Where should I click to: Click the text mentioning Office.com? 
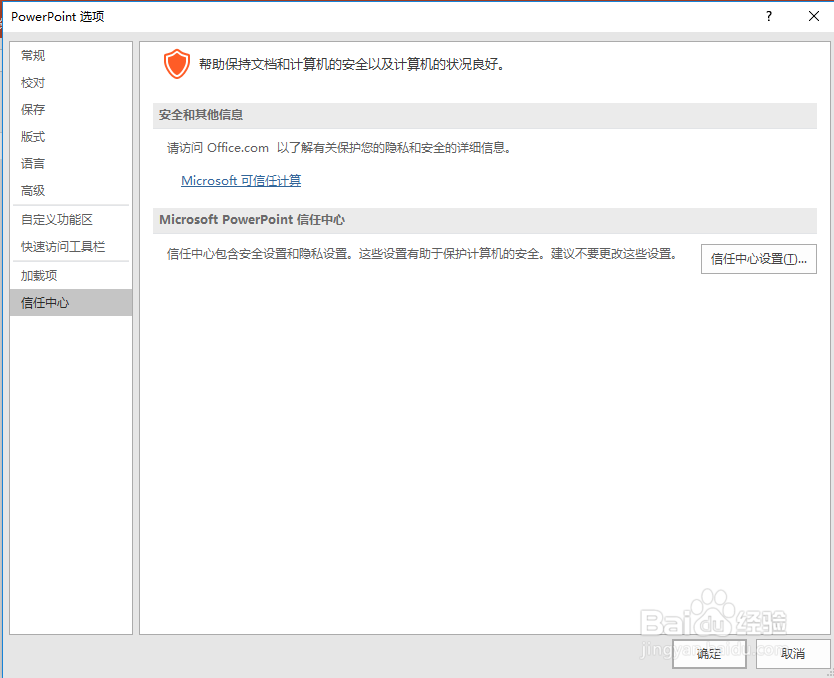coord(339,148)
